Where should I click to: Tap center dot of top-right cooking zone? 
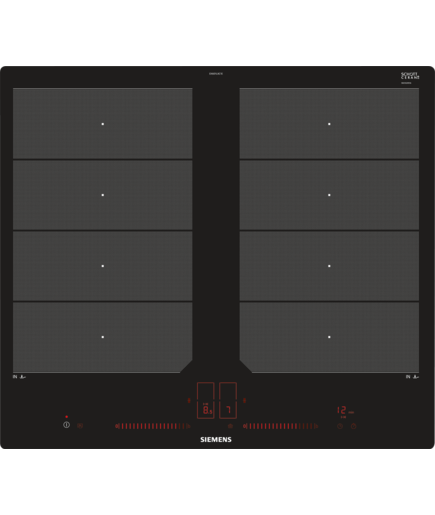(x=329, y=124)
